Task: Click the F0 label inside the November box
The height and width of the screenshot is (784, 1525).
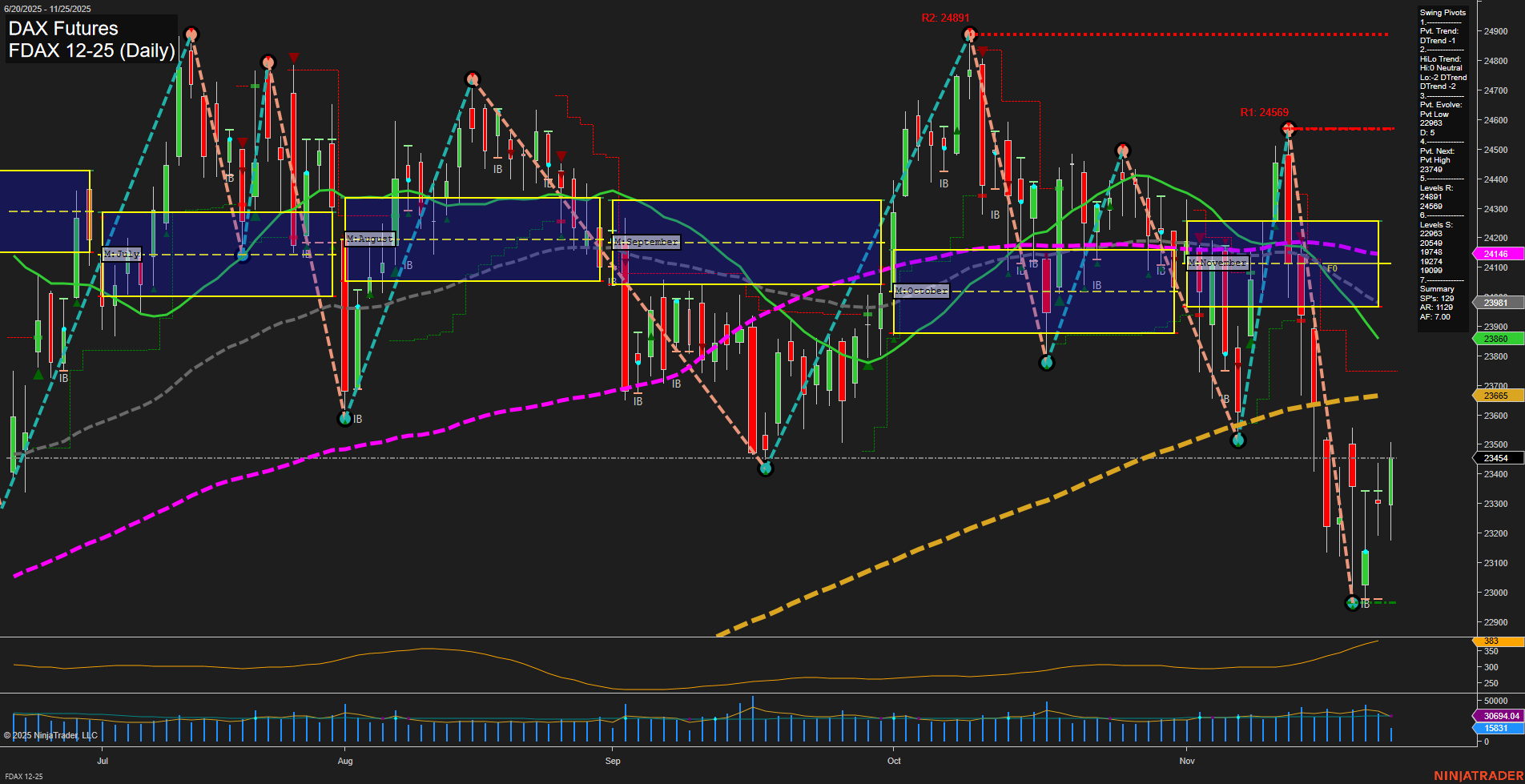Action: click(1332, 268)
